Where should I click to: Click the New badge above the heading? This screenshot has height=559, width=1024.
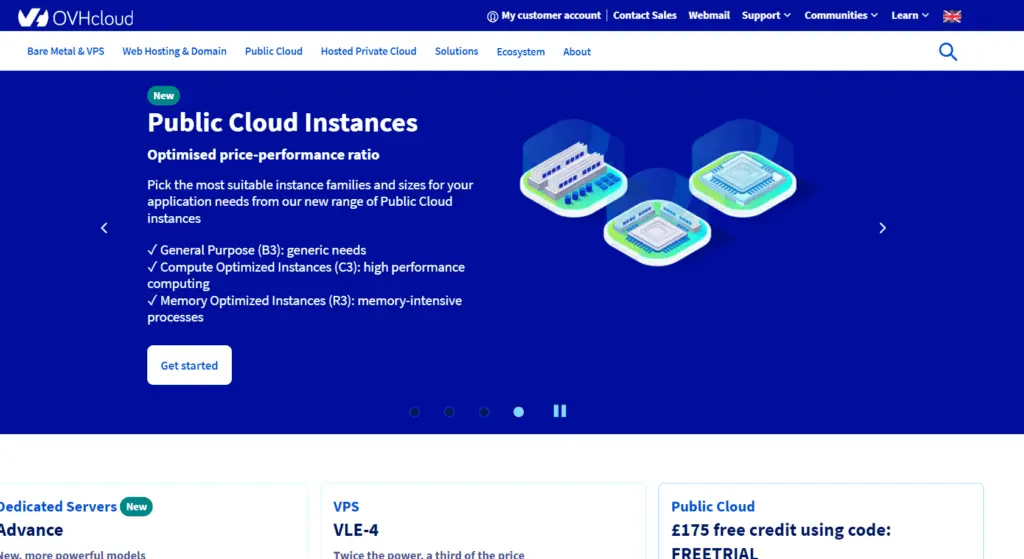click(163, 95)
